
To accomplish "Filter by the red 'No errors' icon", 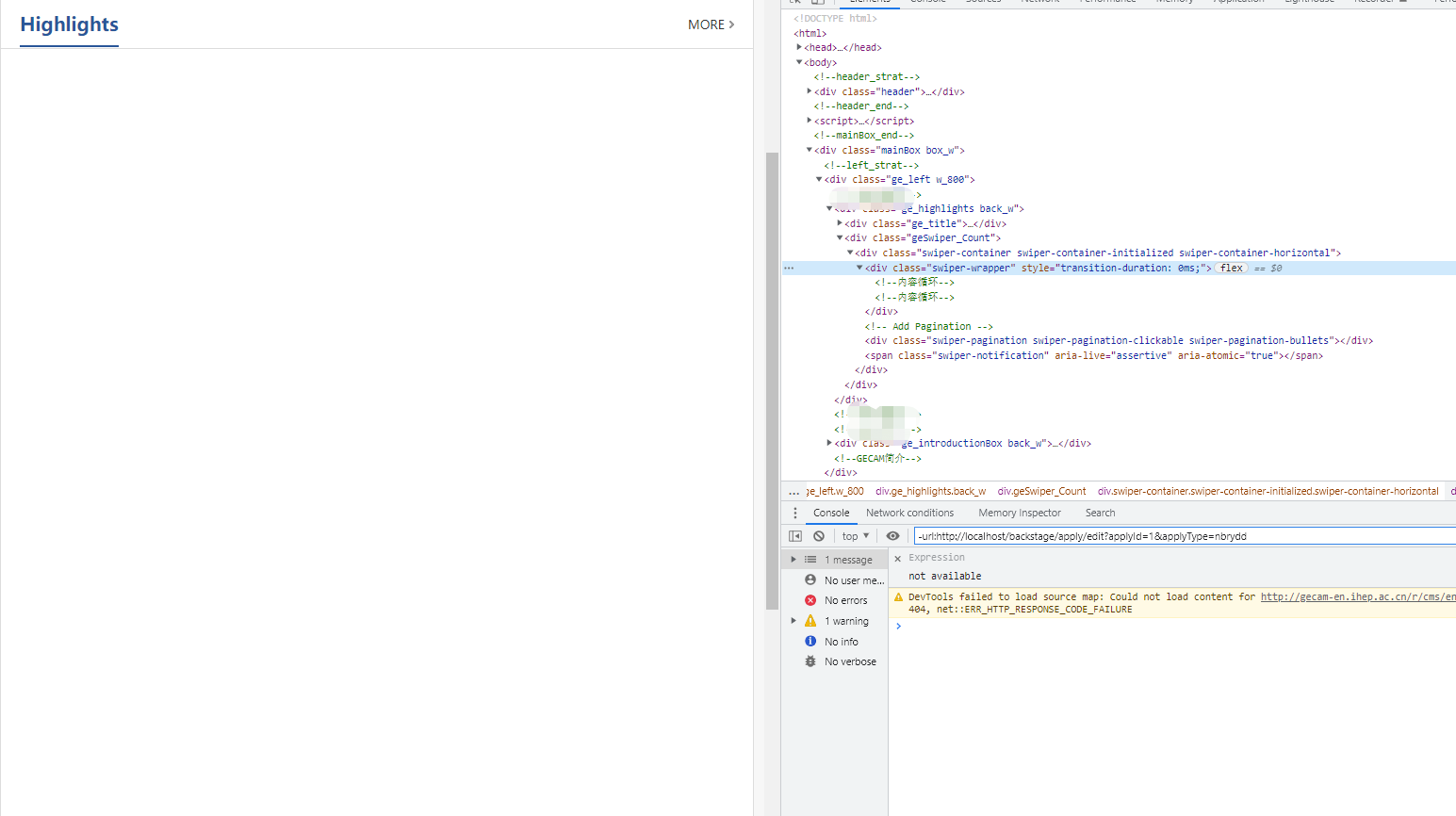I will tap(810, 600).
